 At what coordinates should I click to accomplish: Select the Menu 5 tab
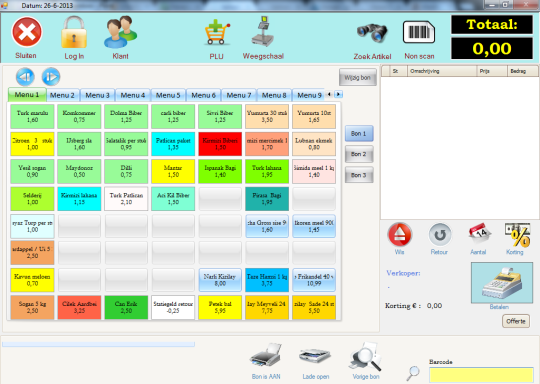168,95
